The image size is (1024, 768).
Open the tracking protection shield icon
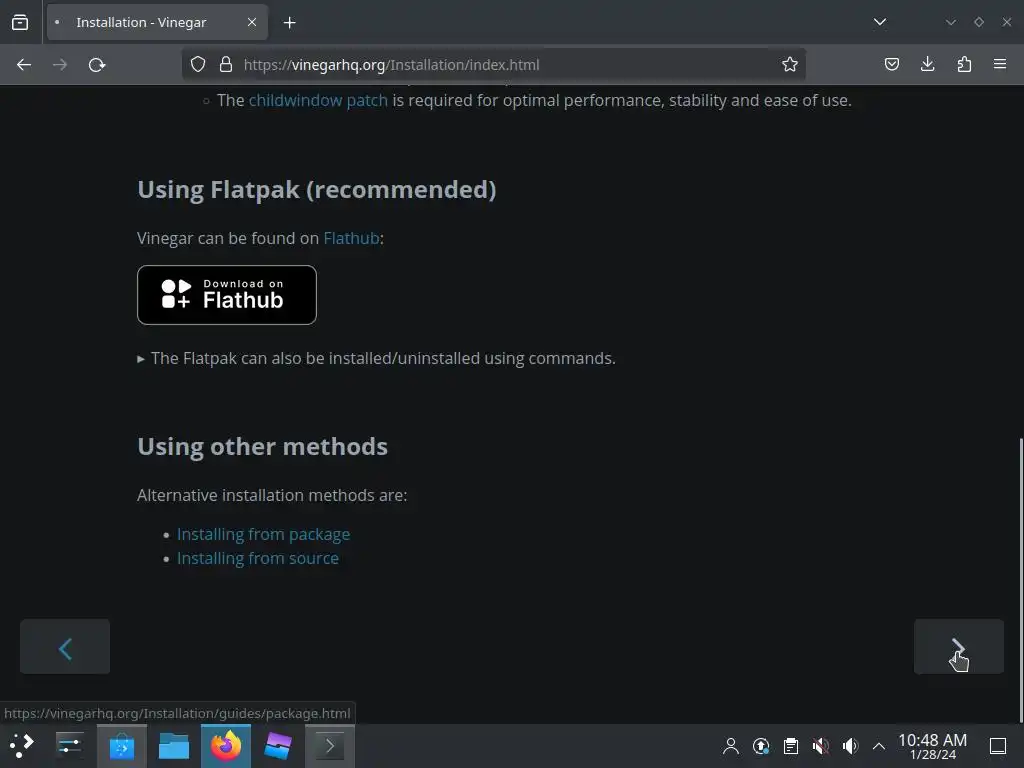[198, 65]
